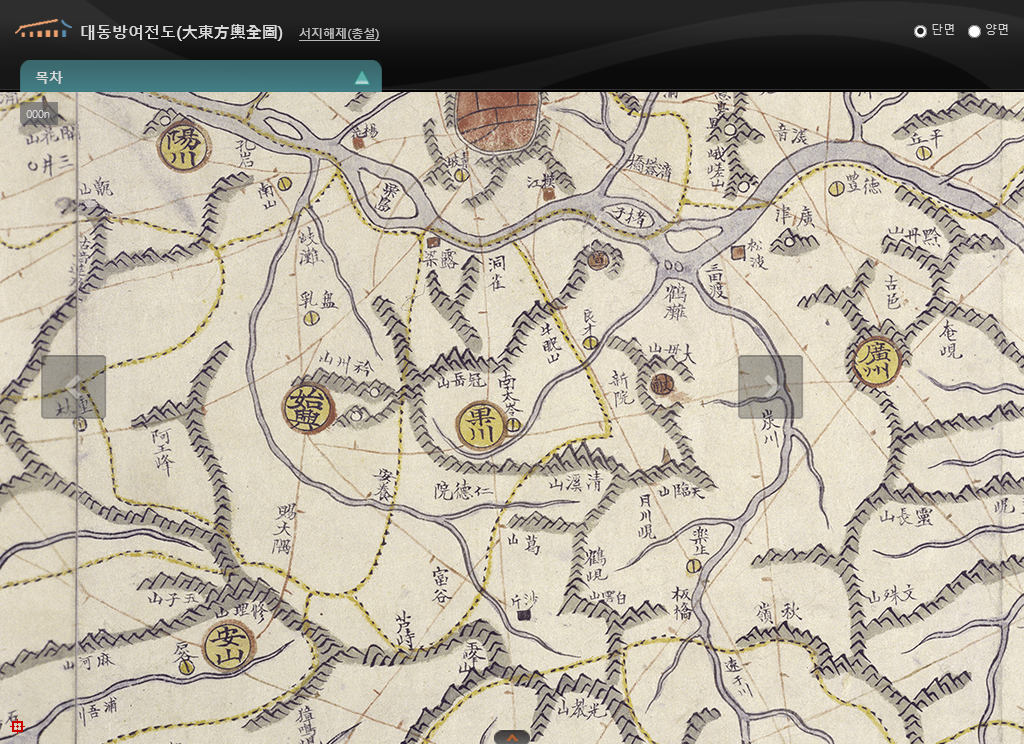Open the 서지해제(총설) link
Viewport: 1024px width, 744px height.
pyautogui.click(x=339, y=33)
